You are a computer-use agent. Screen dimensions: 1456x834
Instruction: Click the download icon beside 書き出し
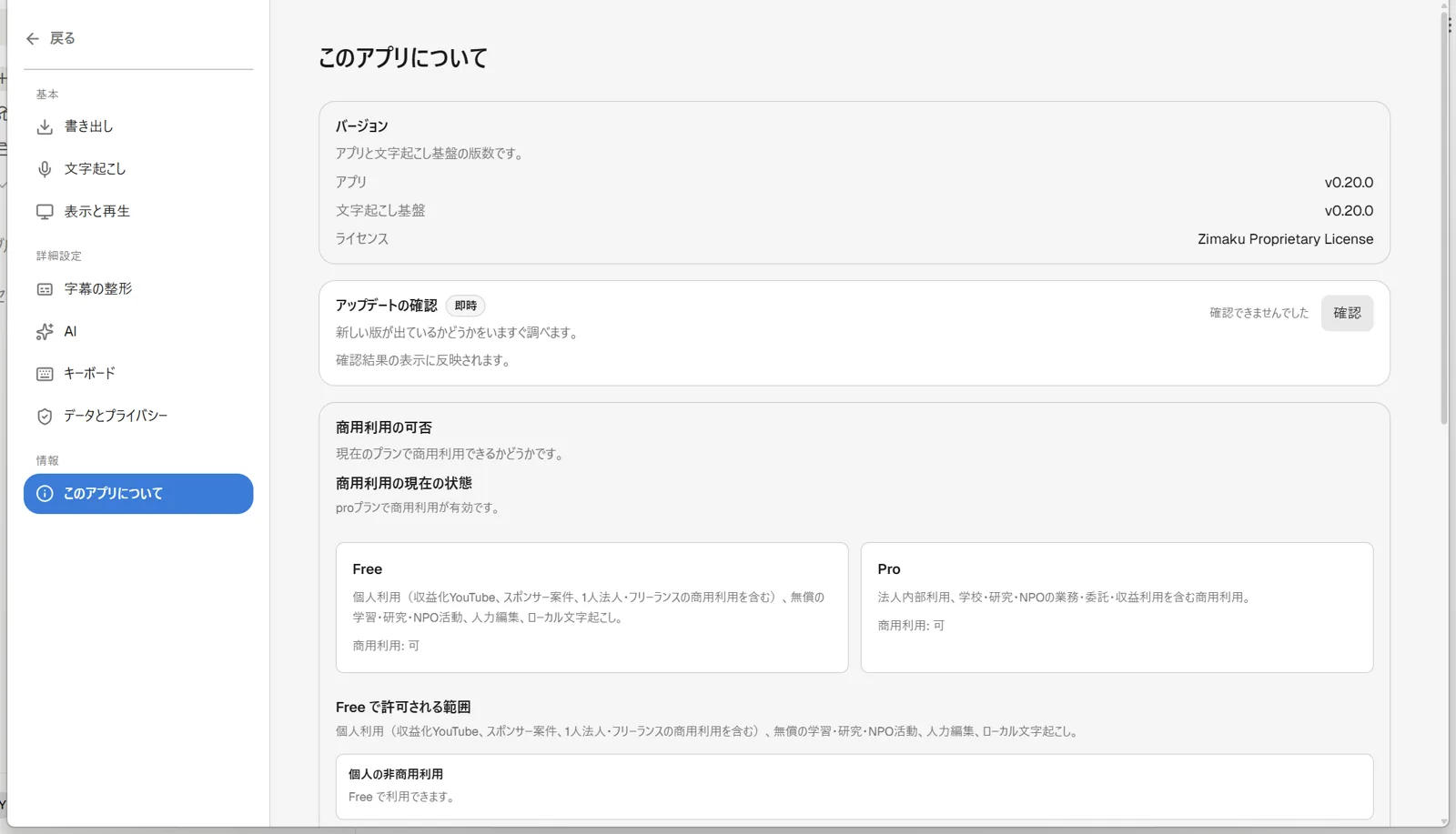tap(45, 126)
